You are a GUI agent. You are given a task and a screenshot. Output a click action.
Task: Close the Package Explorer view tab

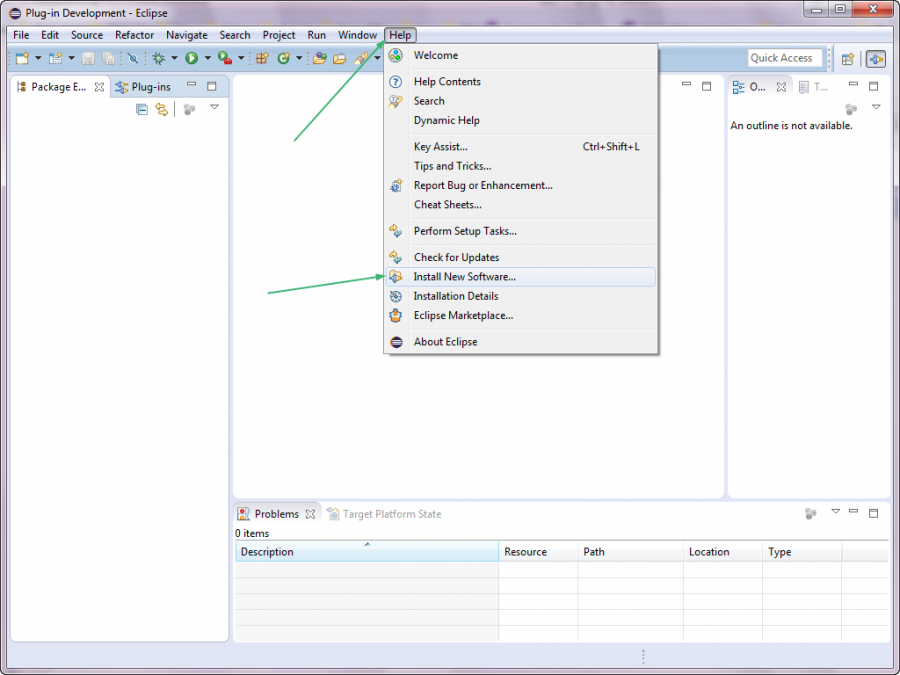(x=99, y=87)
